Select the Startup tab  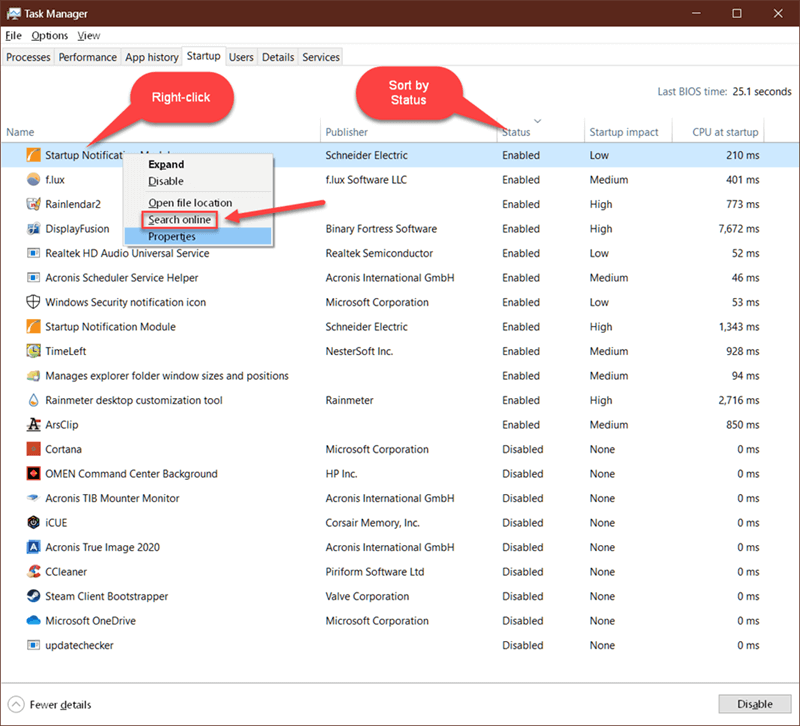pos(204,56)
